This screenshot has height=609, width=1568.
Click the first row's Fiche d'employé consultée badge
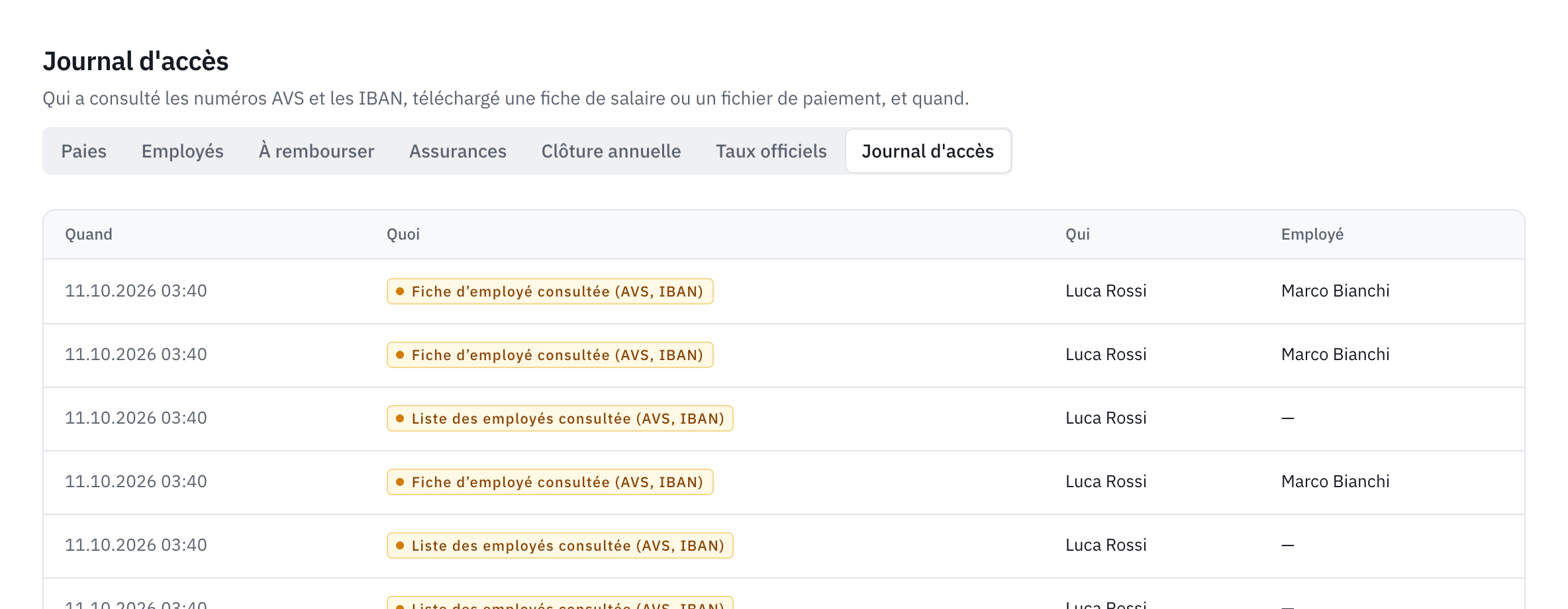point(550,291)
